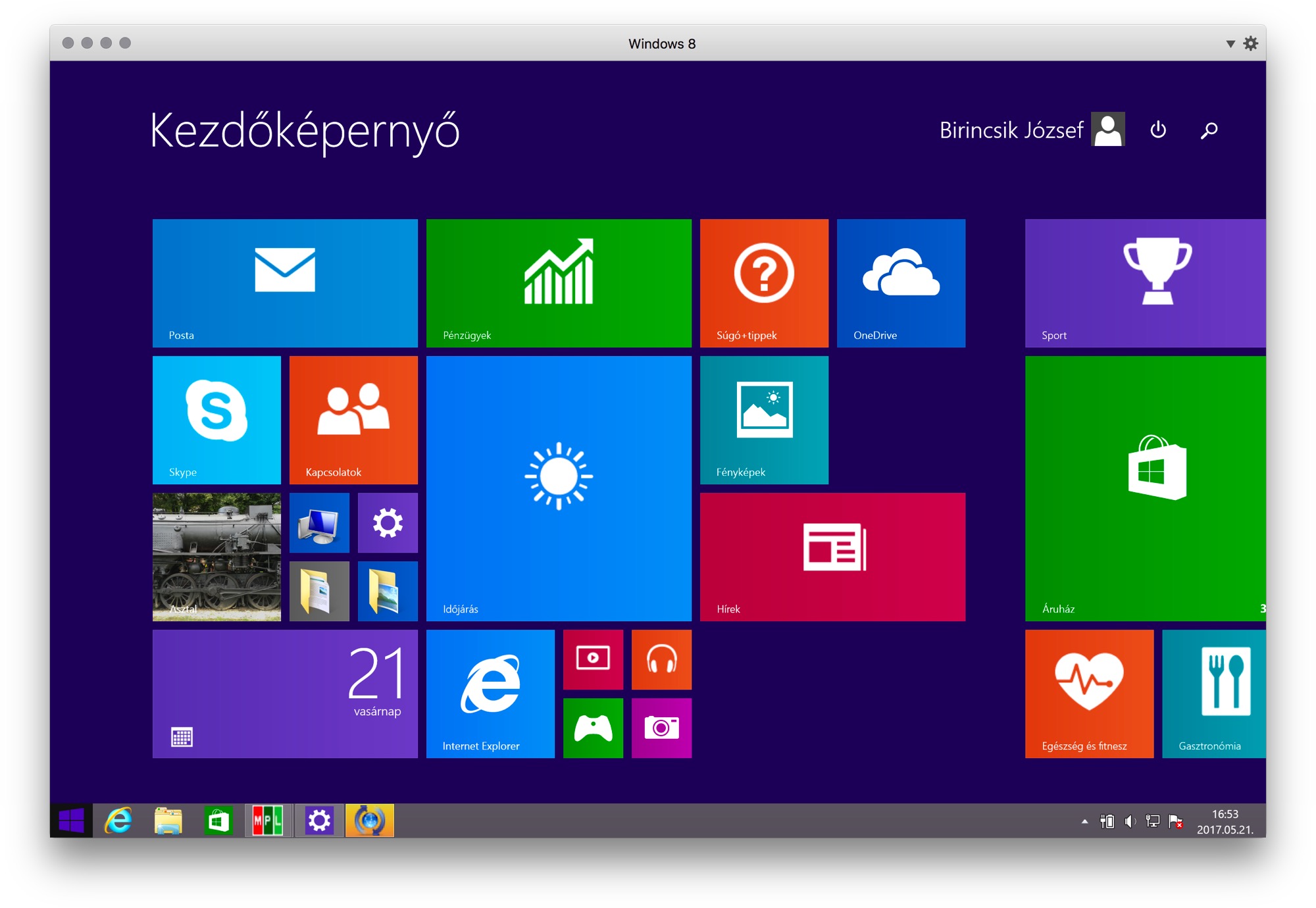The height and width of the screenshot is (908, 1316).
Task: Open the Action Center flag icon
Action: pos(1175,821)
